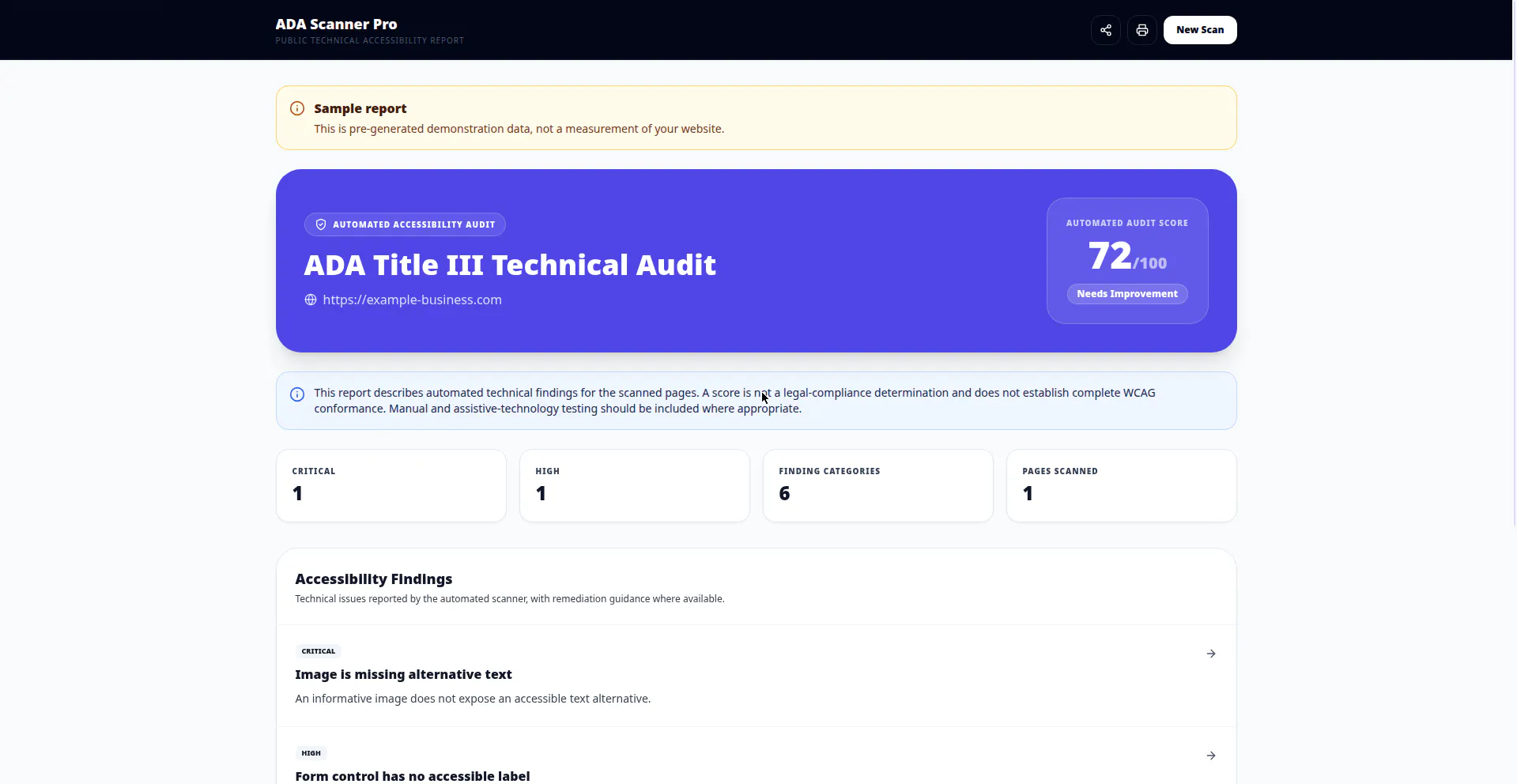Click the HIGH severity tag on finding

pos(311,753)
